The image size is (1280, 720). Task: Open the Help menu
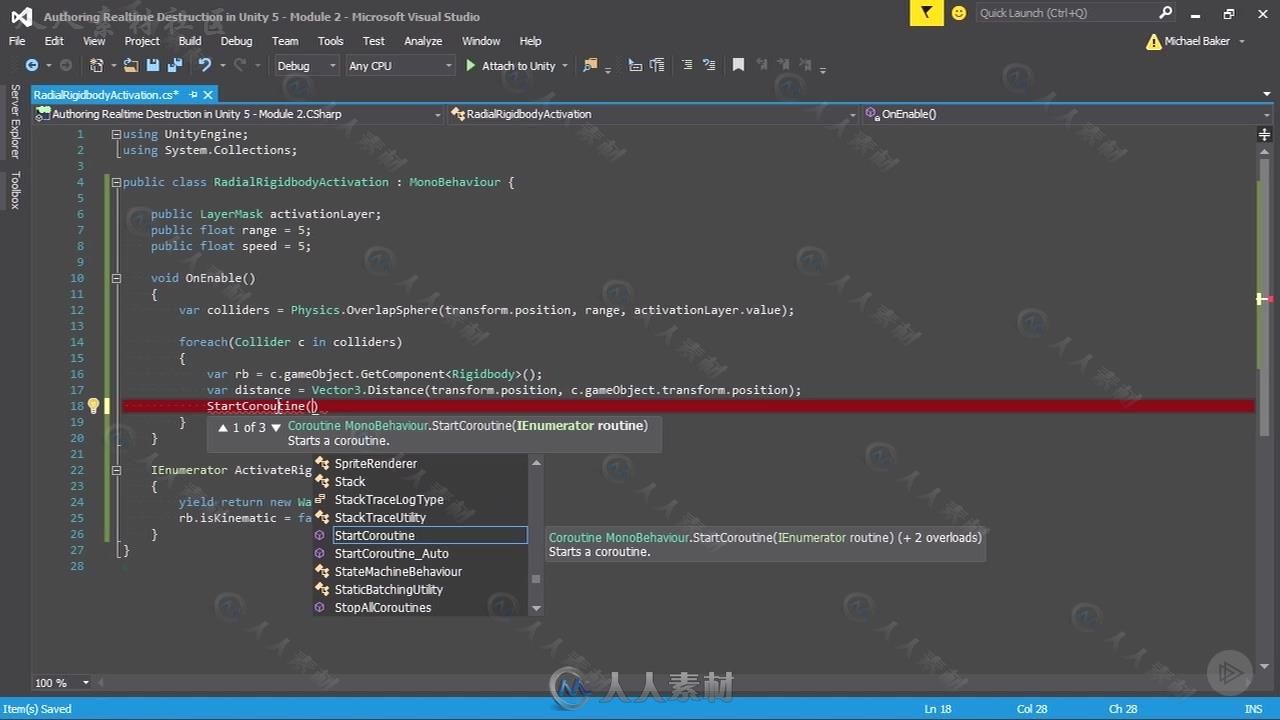(530, 41)
